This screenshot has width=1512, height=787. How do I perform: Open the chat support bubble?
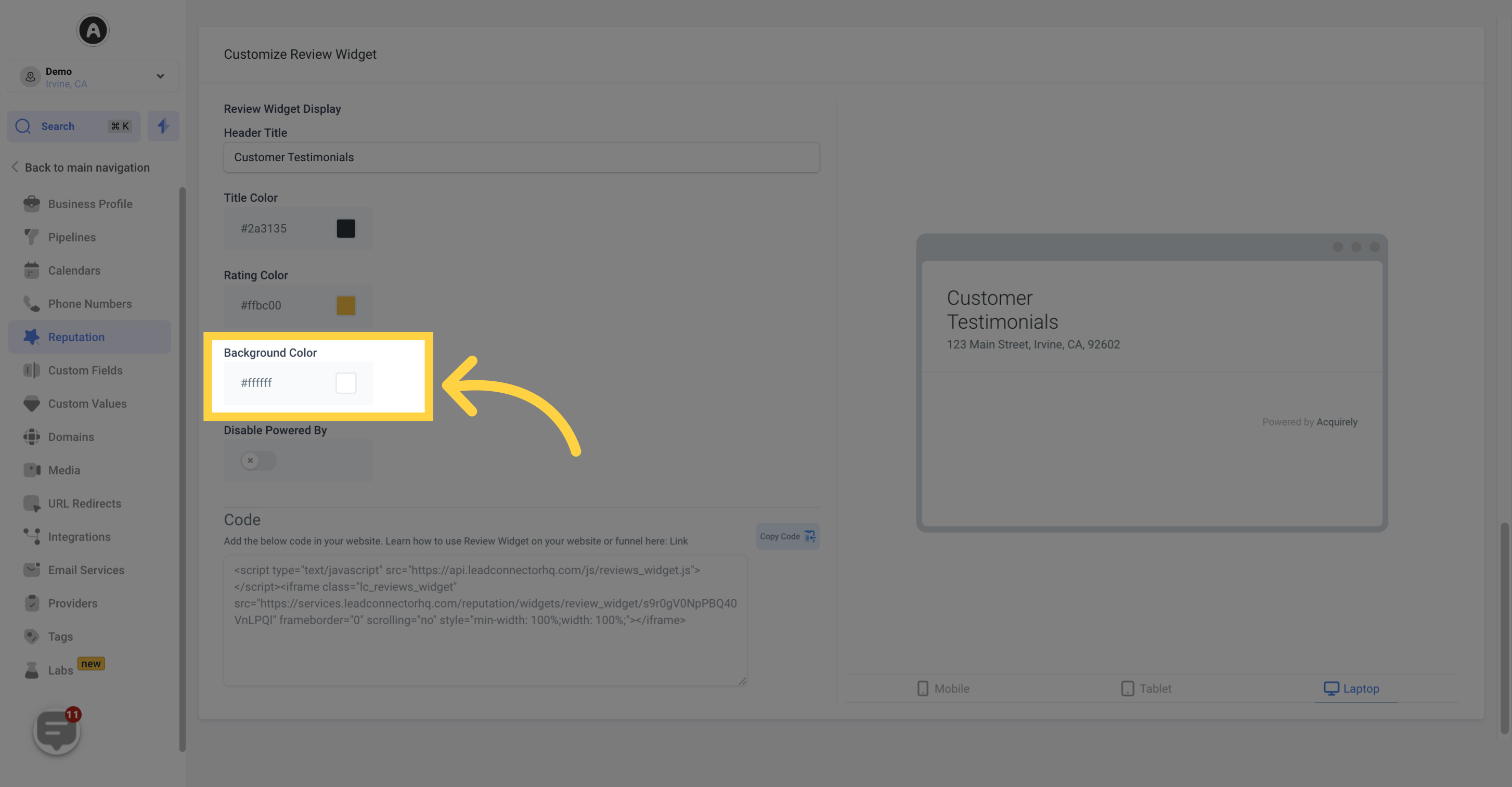tap(56, 731)
